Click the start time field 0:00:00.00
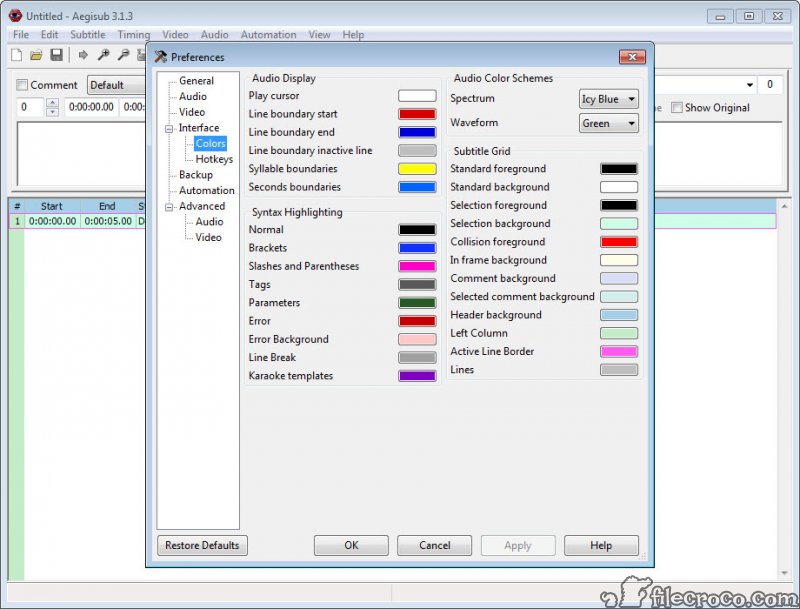 coord(91,107)
